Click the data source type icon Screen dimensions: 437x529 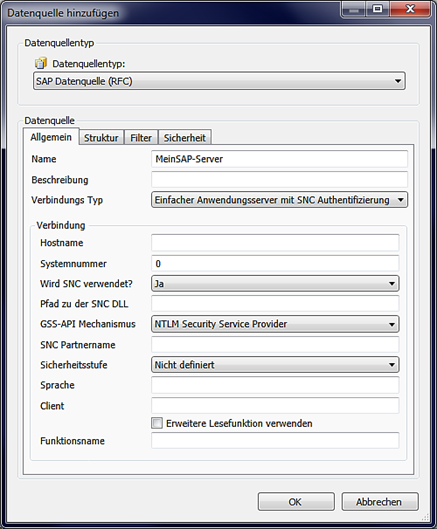[41, 63]
